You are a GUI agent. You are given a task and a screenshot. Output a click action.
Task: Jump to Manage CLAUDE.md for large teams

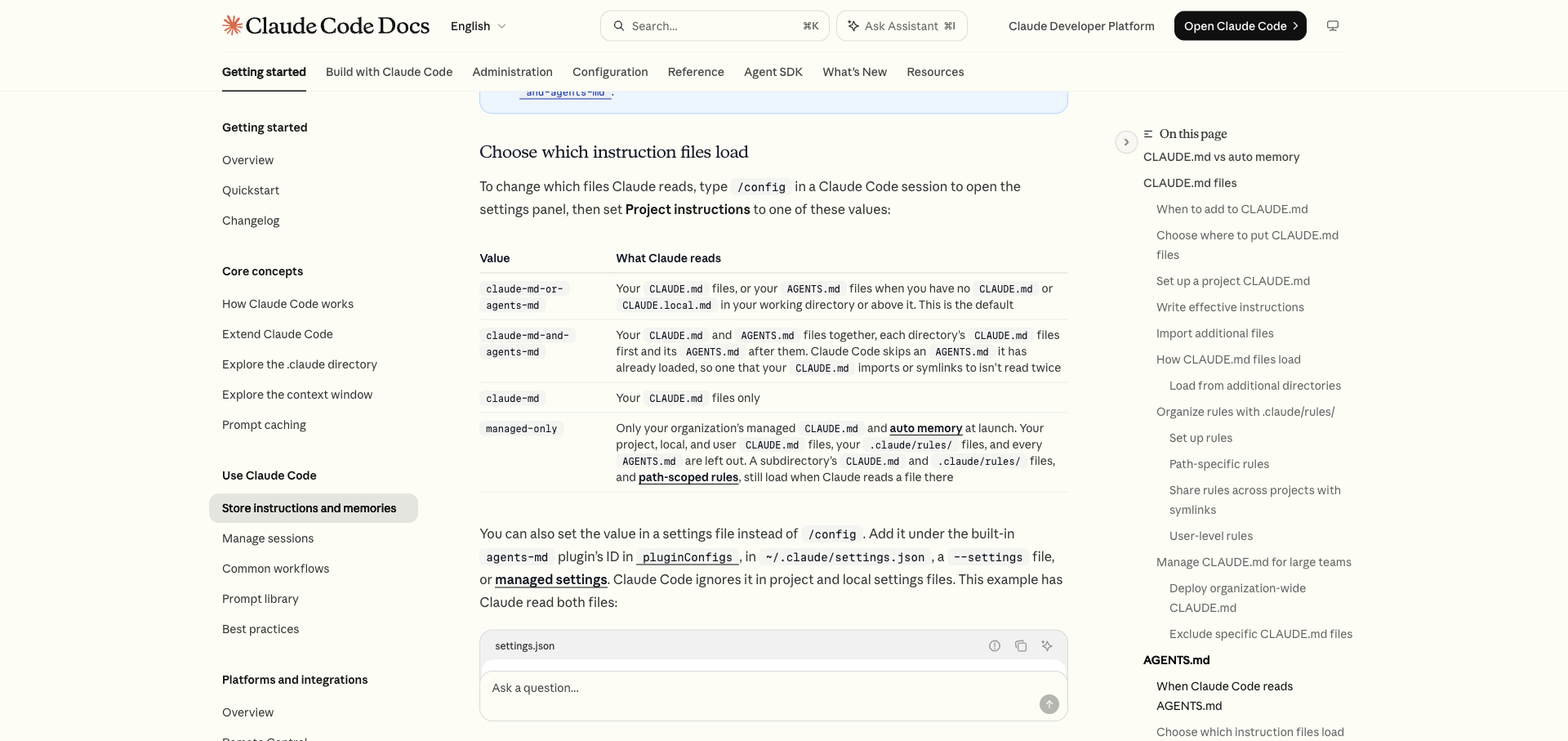(1254, 562)
